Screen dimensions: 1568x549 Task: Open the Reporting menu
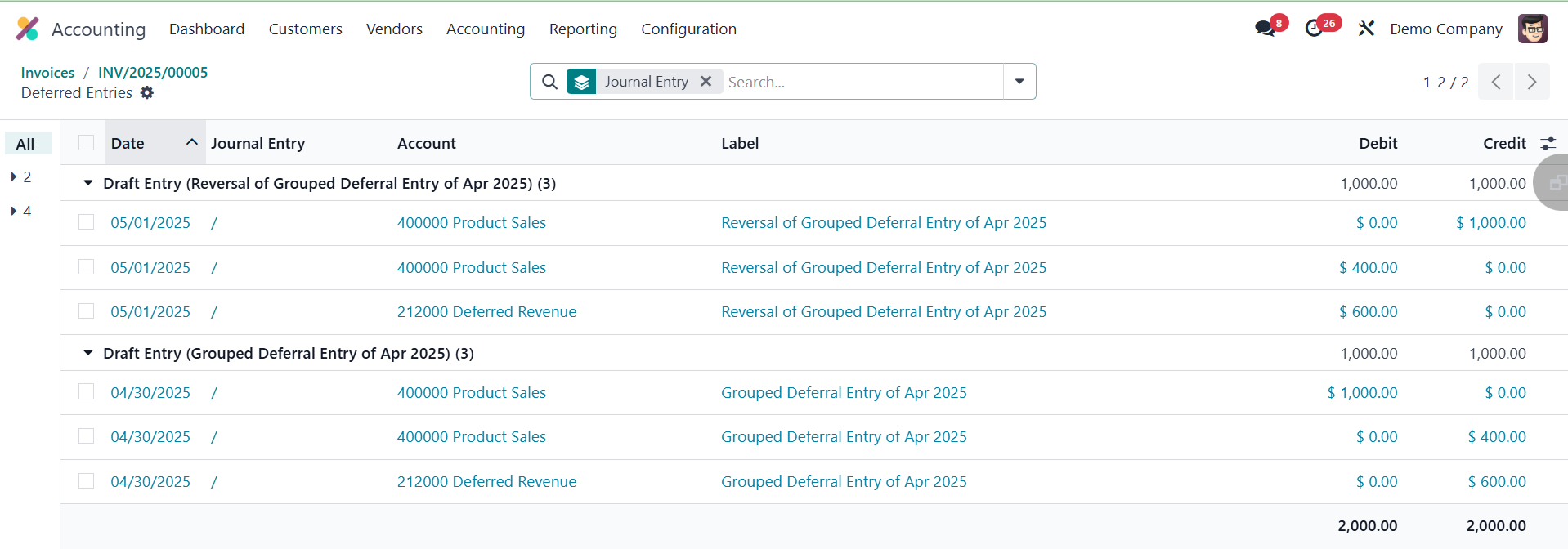point(583,29)
